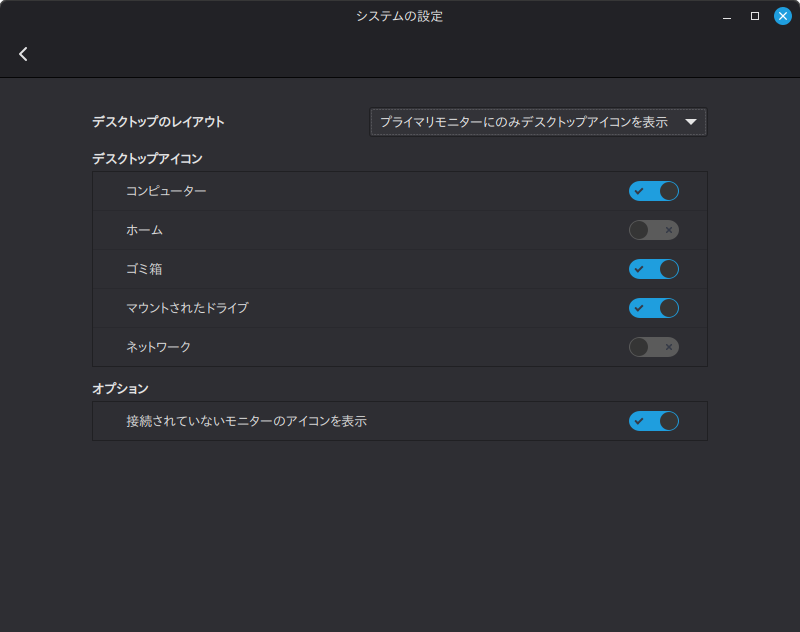Screen dimensions: 800x632
Task: Enable the ネットワーク desktop icon switch
Action: (654, 347)
